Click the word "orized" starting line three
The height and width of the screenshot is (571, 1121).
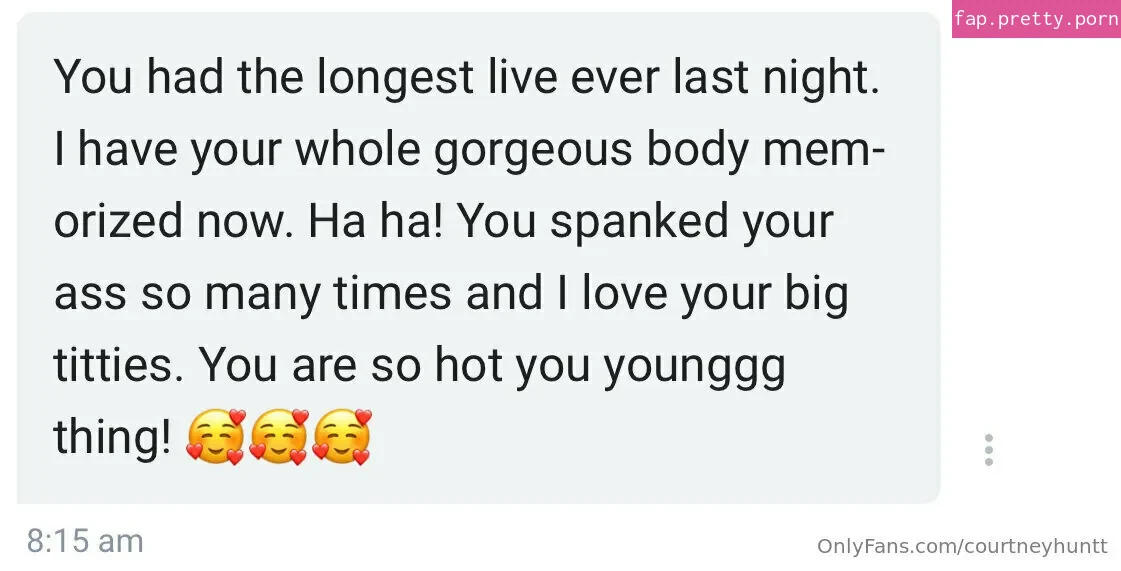[118, 221]
